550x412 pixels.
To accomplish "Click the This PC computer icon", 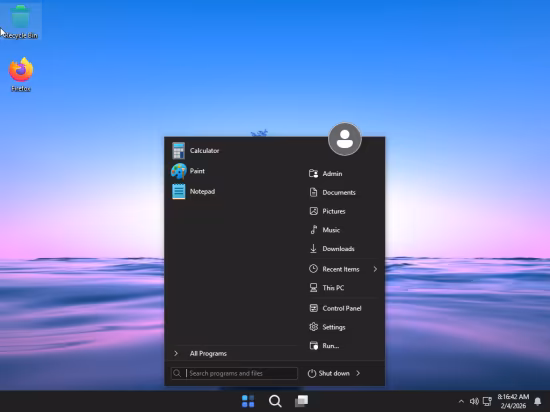I will (313, 288).
